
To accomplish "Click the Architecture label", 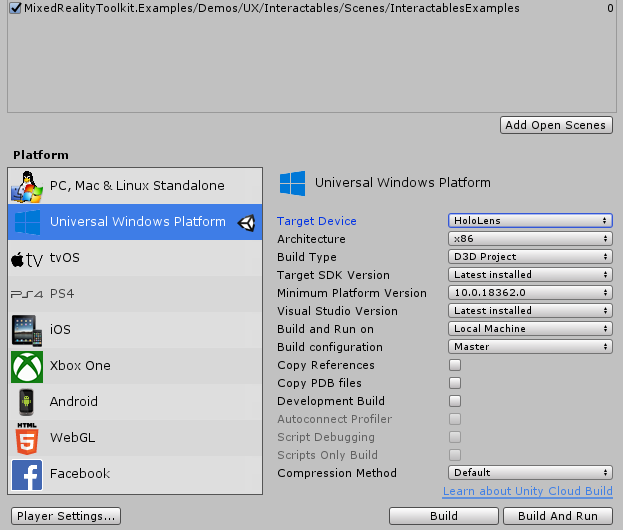I will [312, 239].
